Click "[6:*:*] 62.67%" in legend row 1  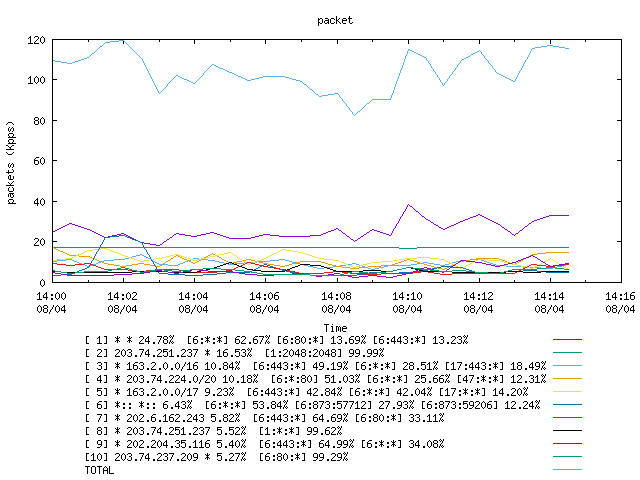(229, 340)
